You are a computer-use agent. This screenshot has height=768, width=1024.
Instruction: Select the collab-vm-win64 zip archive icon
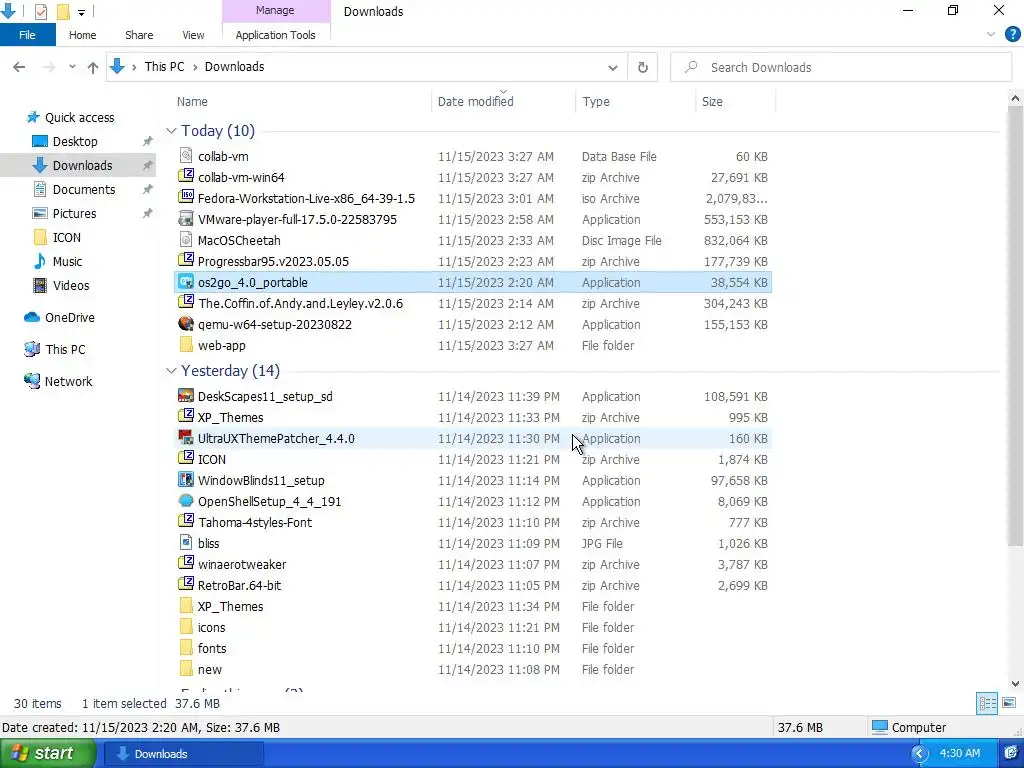pos(186,177)
